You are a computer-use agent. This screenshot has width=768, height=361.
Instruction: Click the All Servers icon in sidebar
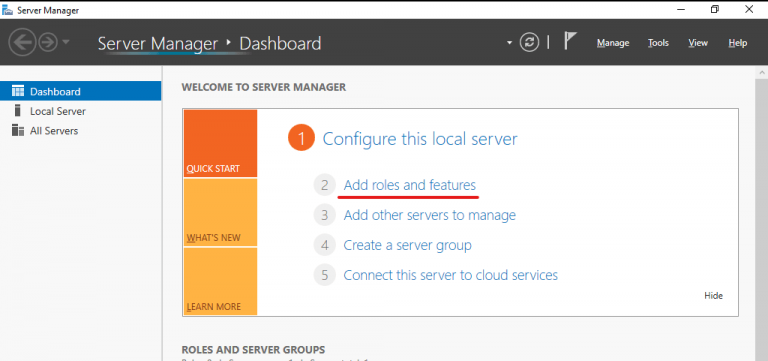point(18,130)
